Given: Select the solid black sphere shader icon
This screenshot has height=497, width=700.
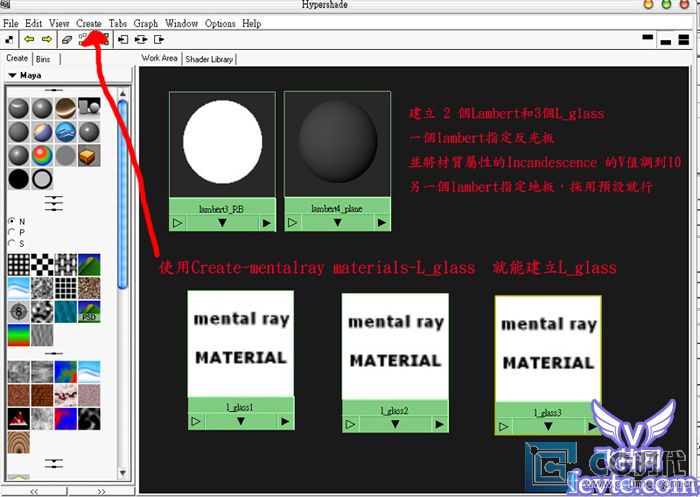Looking at the screenshot, I should (19, 179).
